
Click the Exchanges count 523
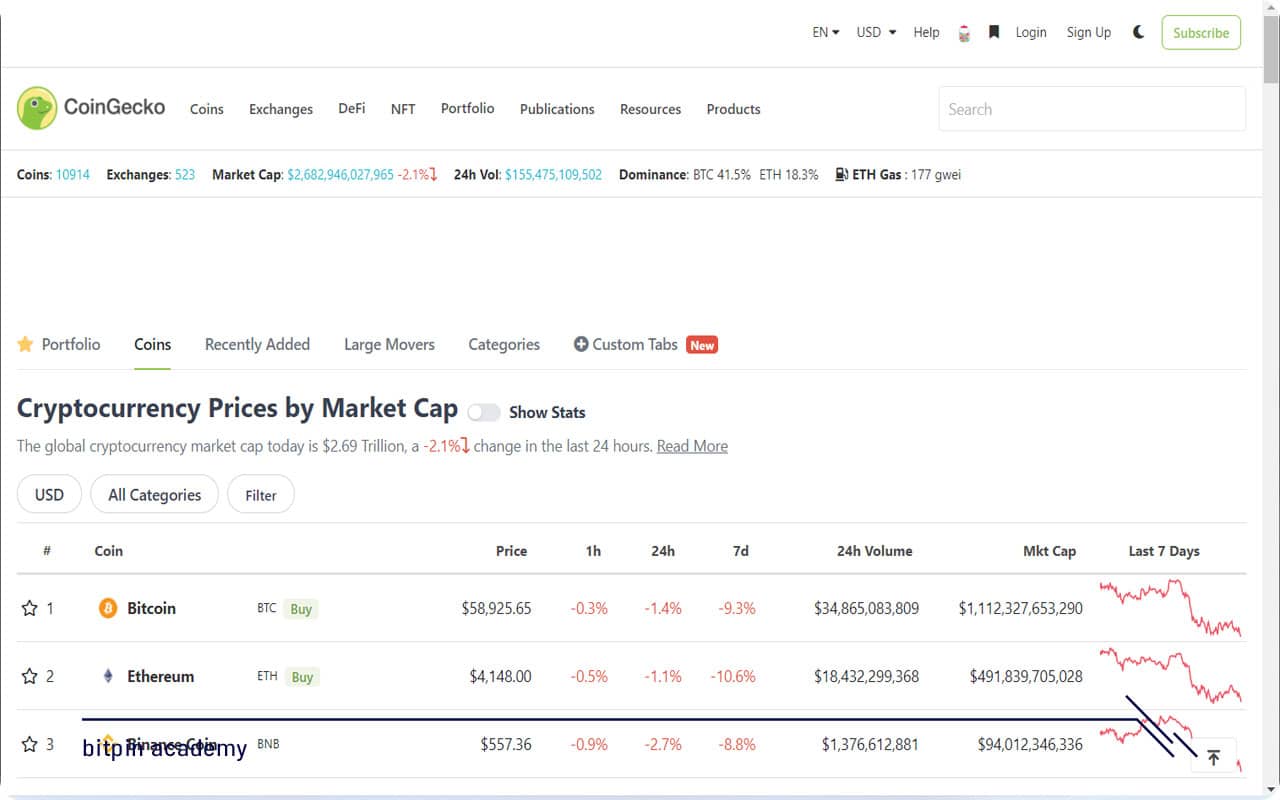185,174
